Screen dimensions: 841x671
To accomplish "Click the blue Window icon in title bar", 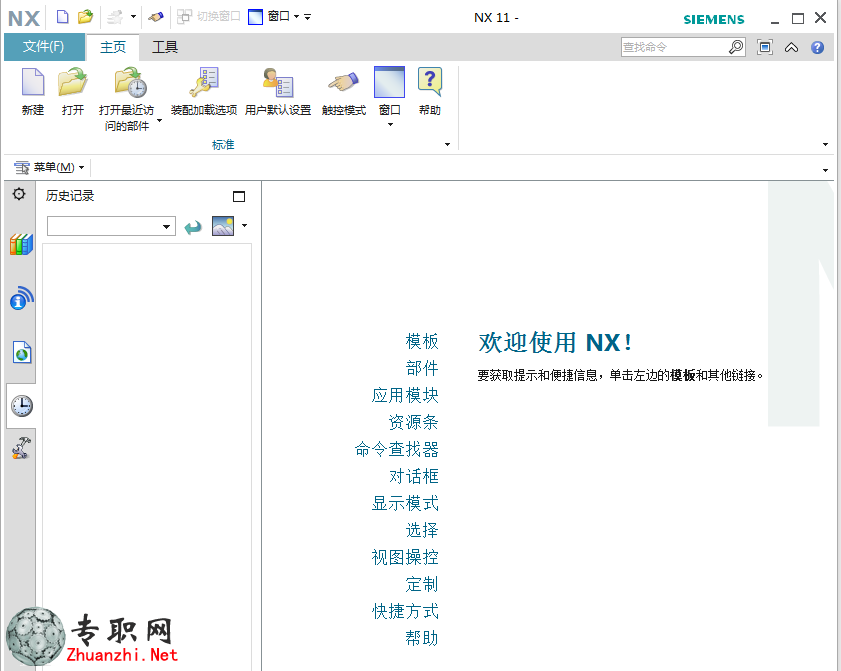I will (255, 17).
